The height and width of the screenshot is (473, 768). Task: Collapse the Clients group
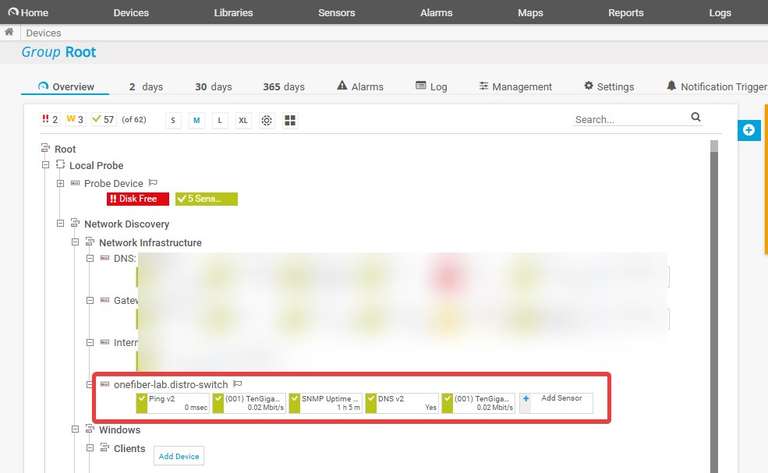tap(90, 448)
